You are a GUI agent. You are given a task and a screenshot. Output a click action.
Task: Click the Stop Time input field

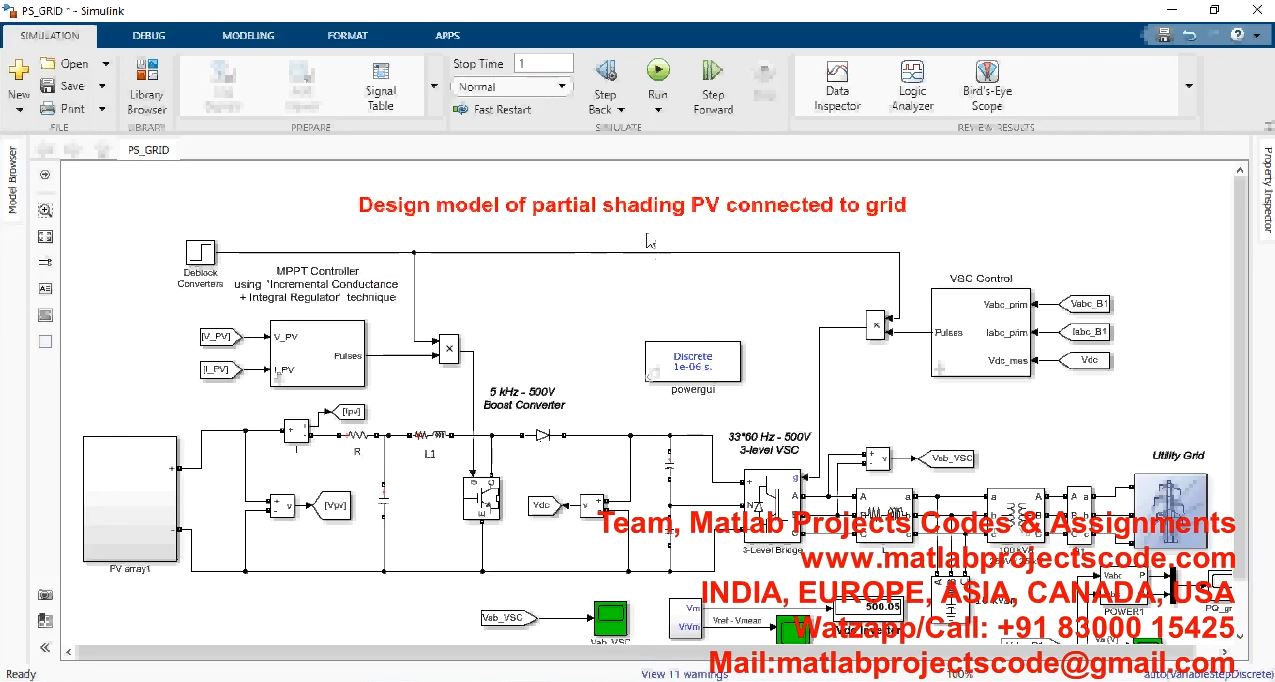(x=543, y=64)
